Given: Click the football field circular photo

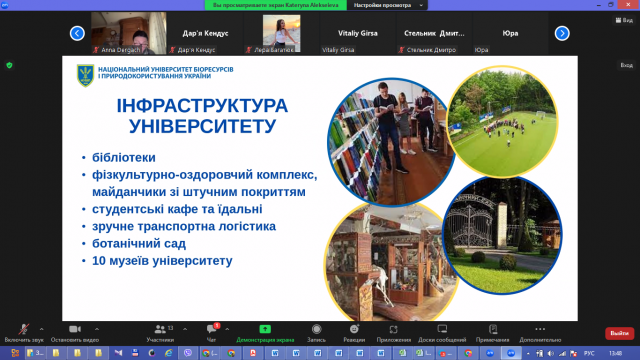Looking at the screenshot, I should tap(502, 122).
